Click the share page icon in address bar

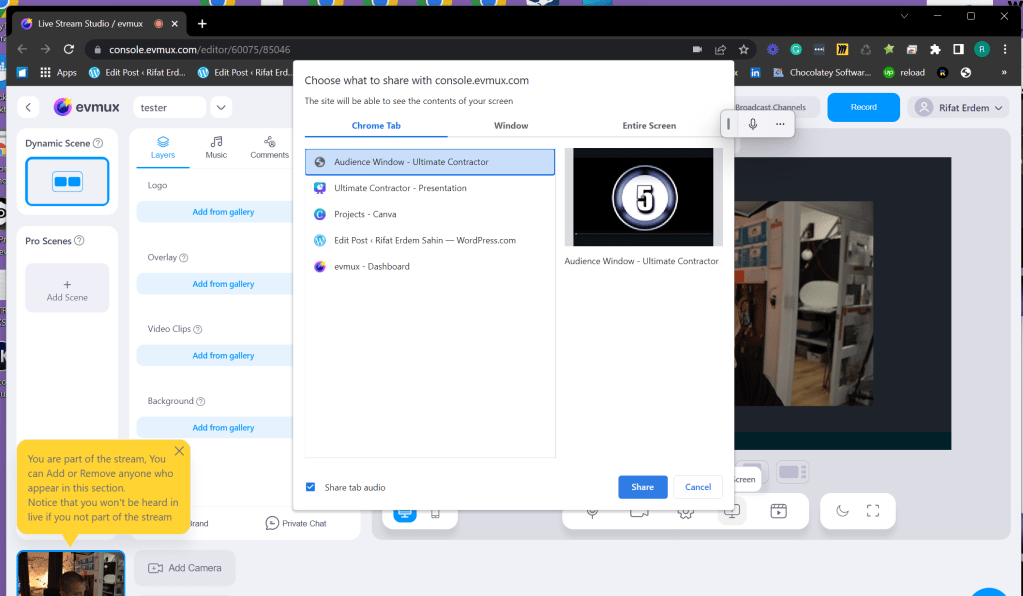pyautogui.click(x=720, y=50)
